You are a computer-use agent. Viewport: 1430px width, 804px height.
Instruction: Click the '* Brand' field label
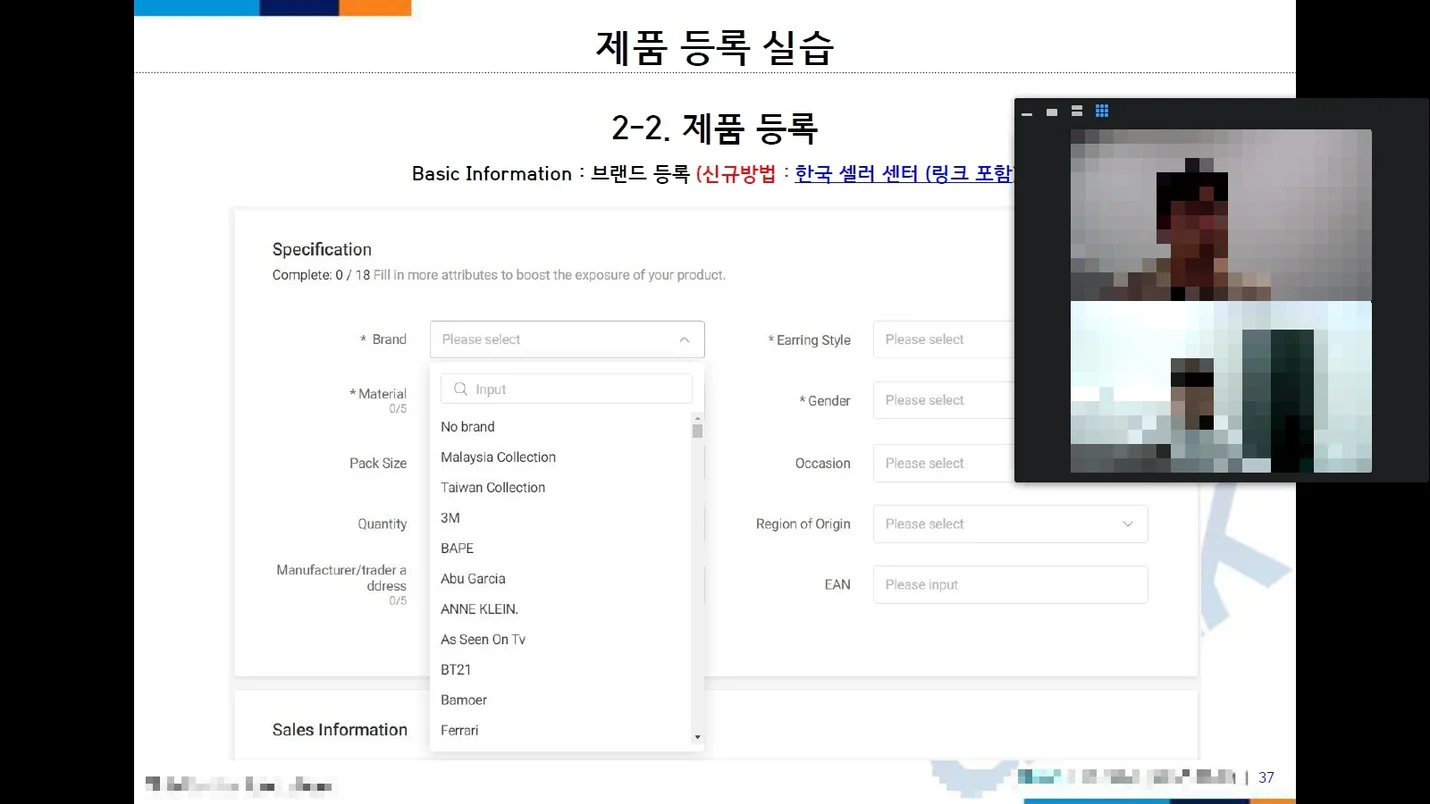coord(383,340)
